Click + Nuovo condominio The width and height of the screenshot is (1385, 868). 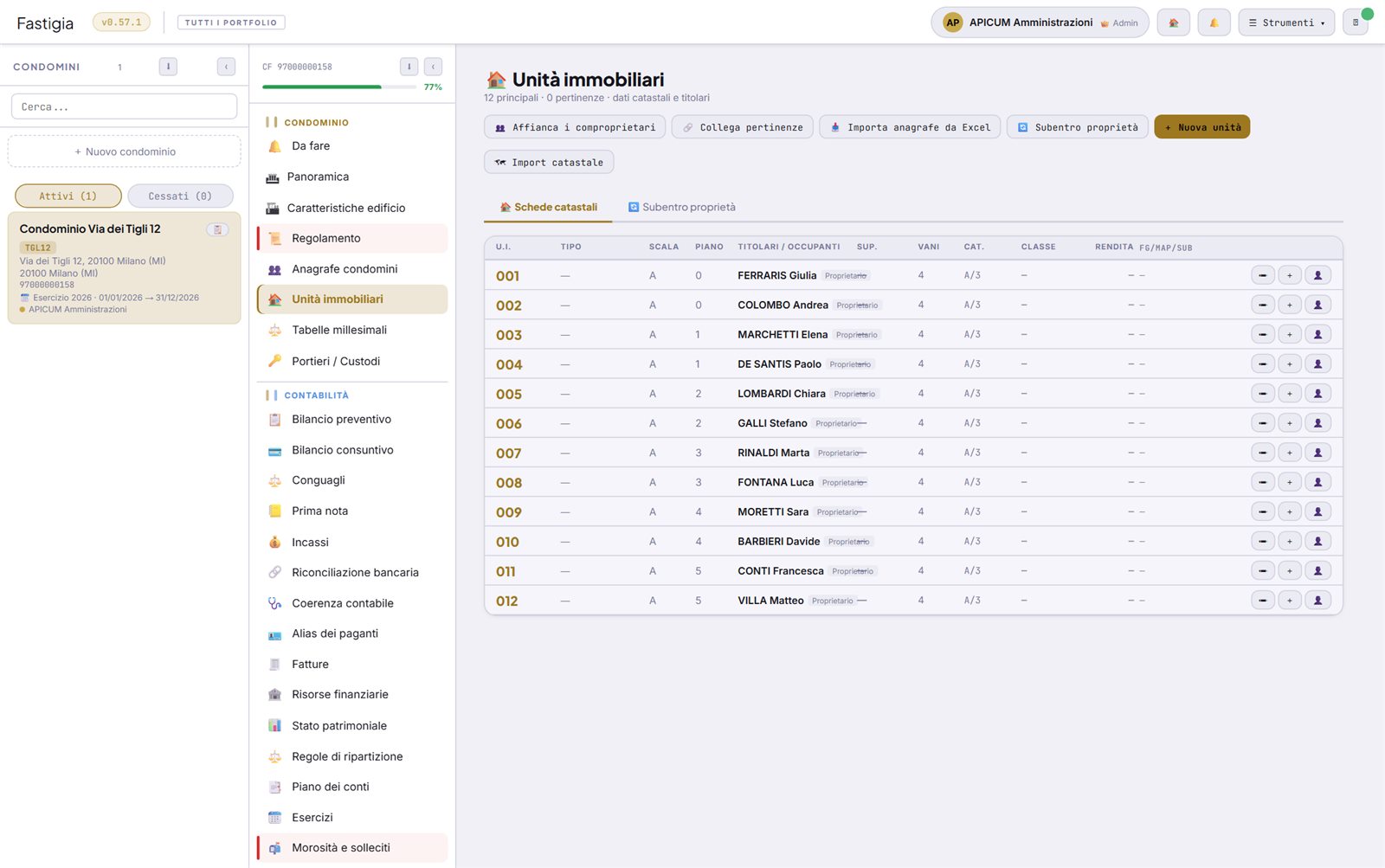tap(124, 151)
